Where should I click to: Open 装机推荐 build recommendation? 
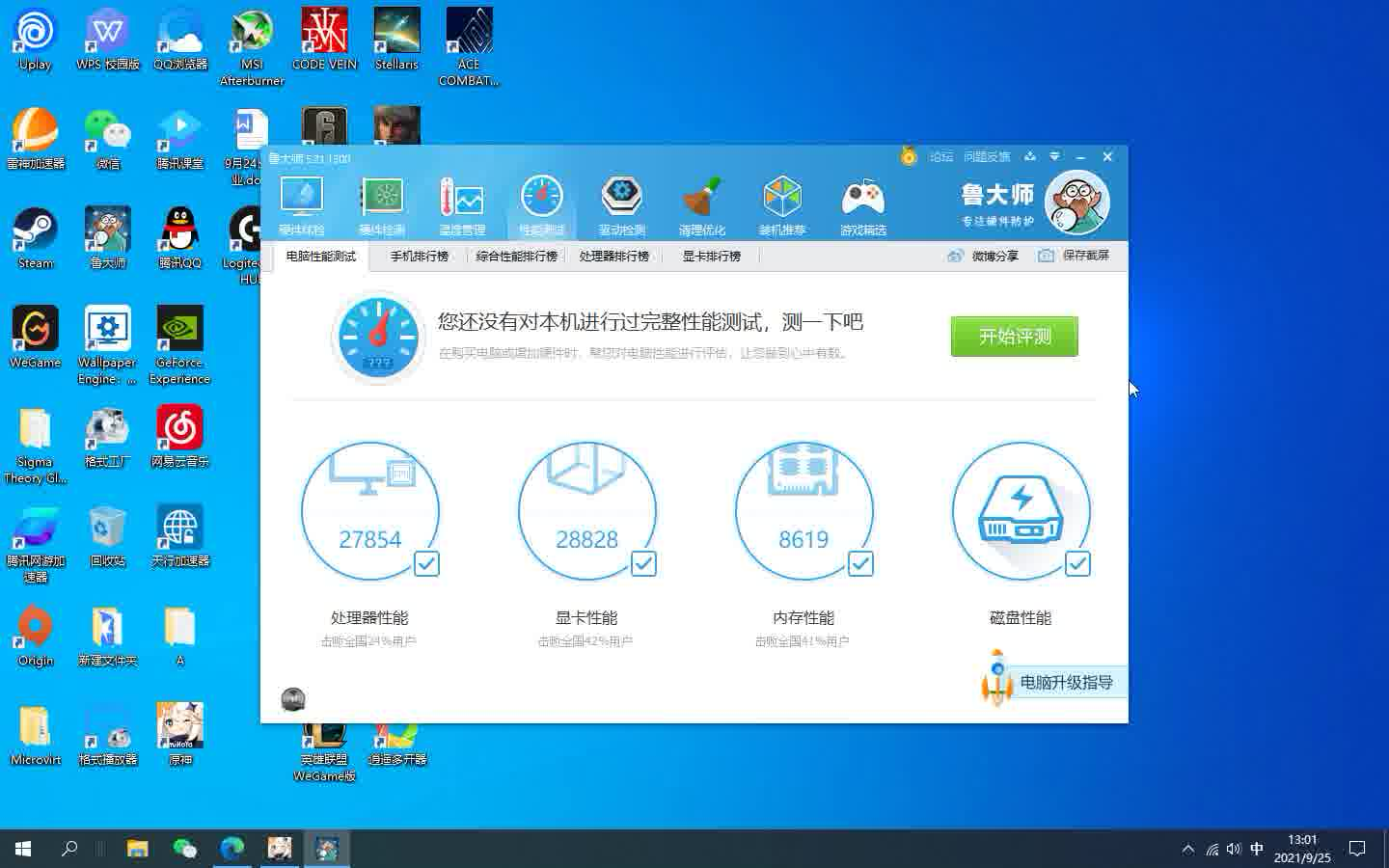tap(782, 205)
